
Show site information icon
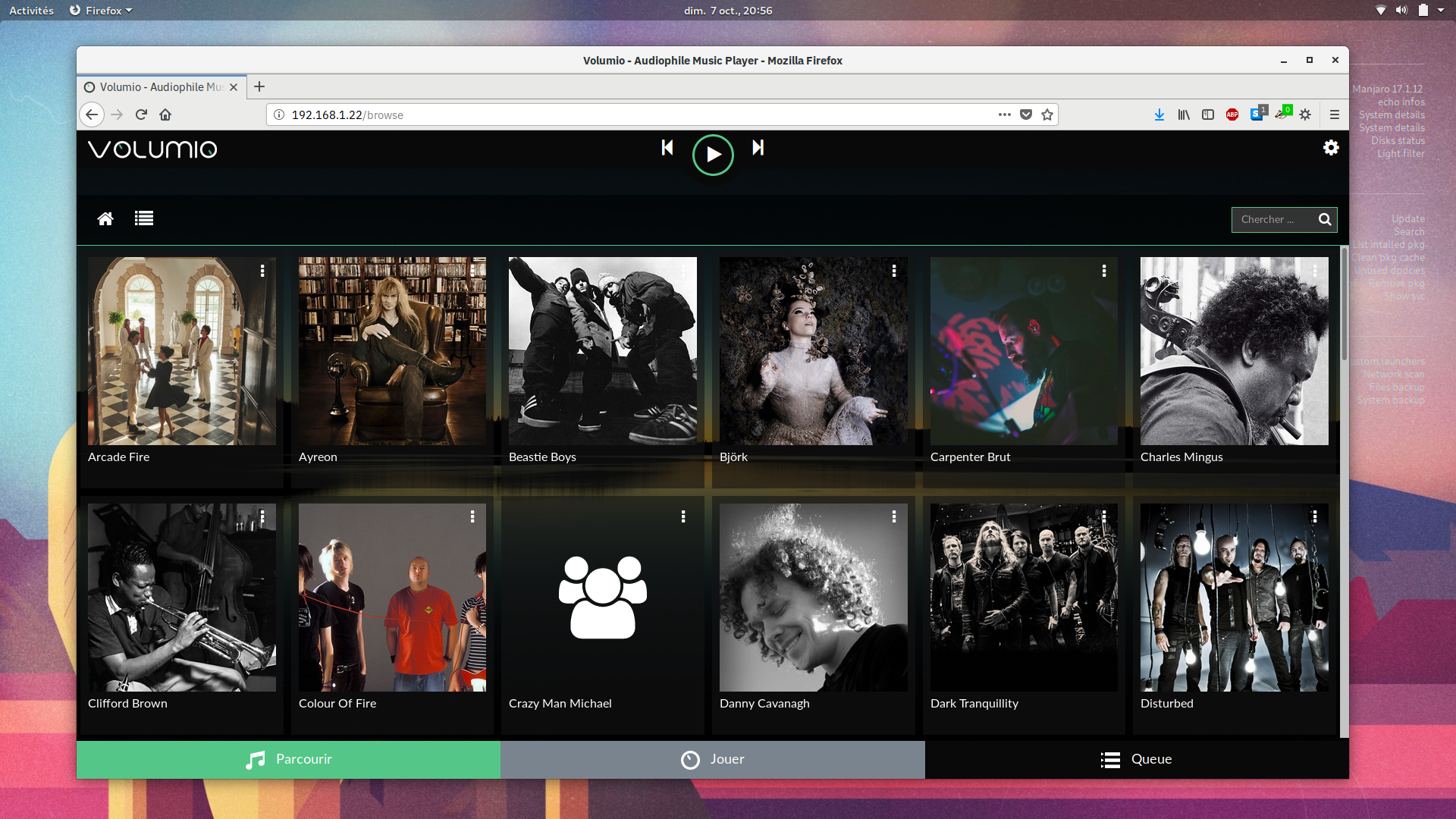(x=279, y=115)
